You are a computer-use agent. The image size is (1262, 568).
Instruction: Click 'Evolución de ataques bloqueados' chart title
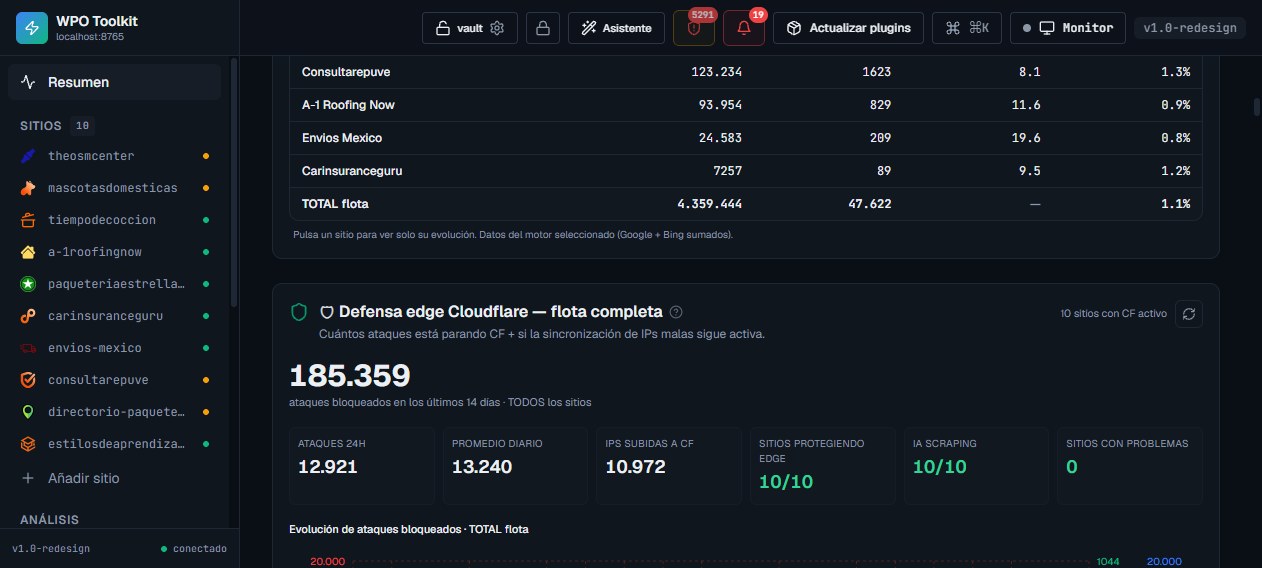(x=409, y=529)
